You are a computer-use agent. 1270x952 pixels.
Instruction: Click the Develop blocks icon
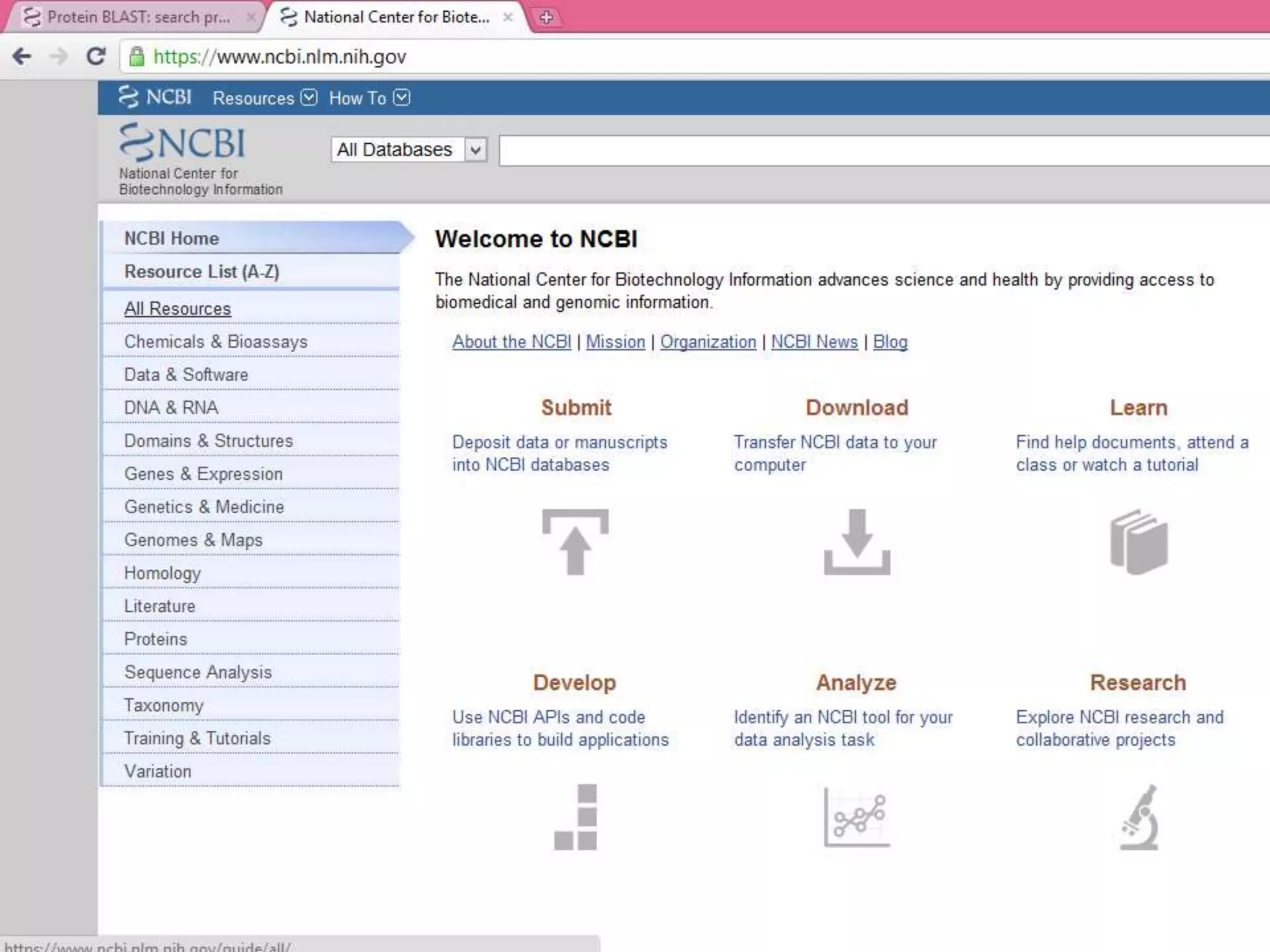coord(575,817)
